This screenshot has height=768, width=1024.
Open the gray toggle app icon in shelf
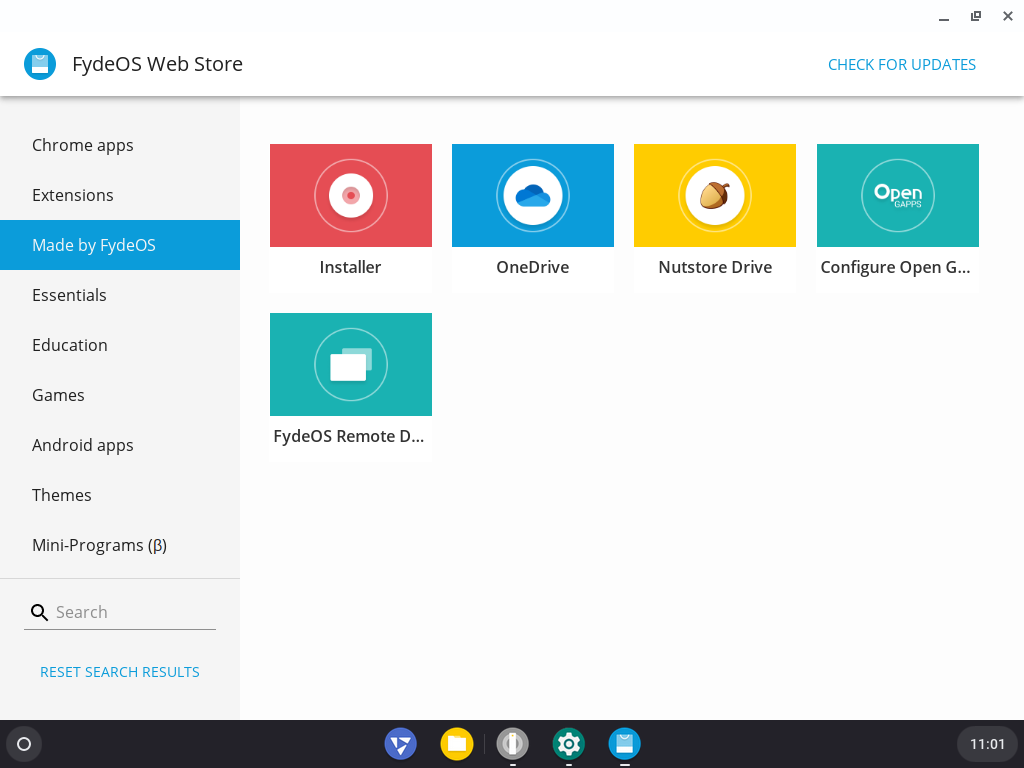[x=513, y=744]
